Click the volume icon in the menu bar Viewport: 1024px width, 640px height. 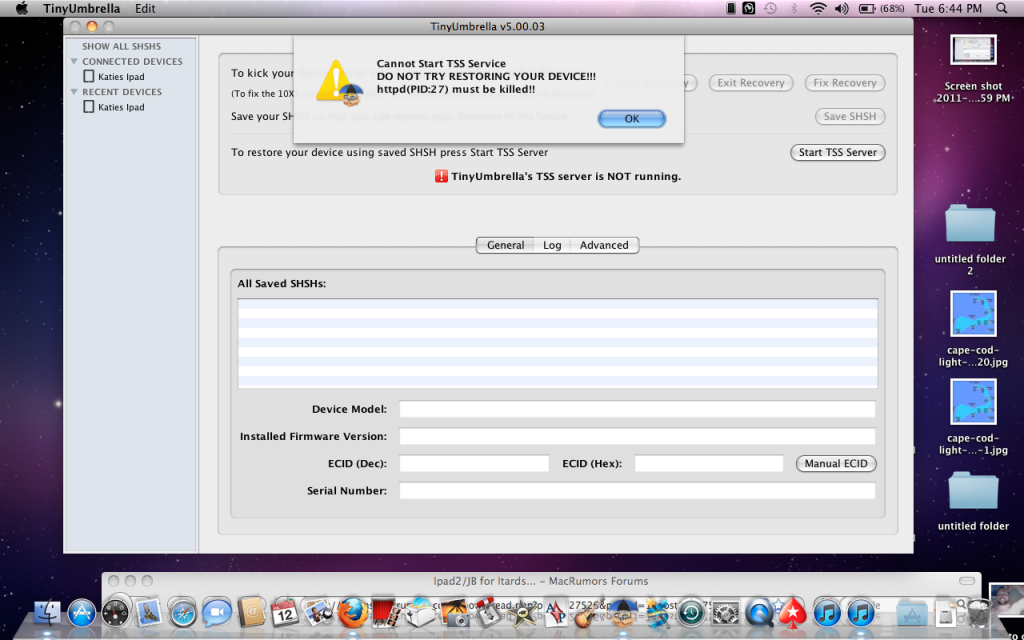click(x=841, y=8)
